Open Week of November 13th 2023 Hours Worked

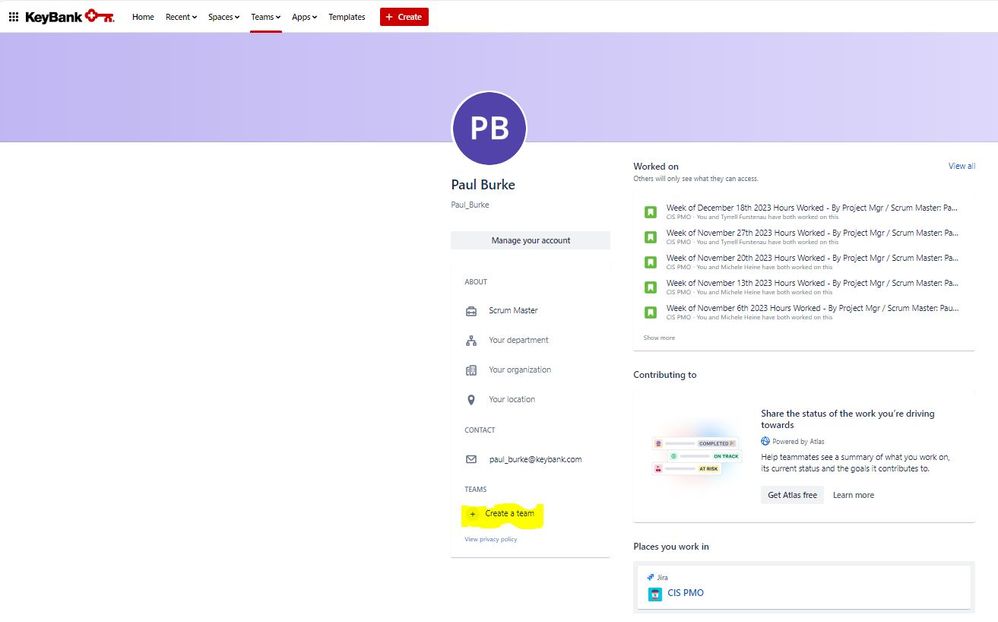(812, 283)
